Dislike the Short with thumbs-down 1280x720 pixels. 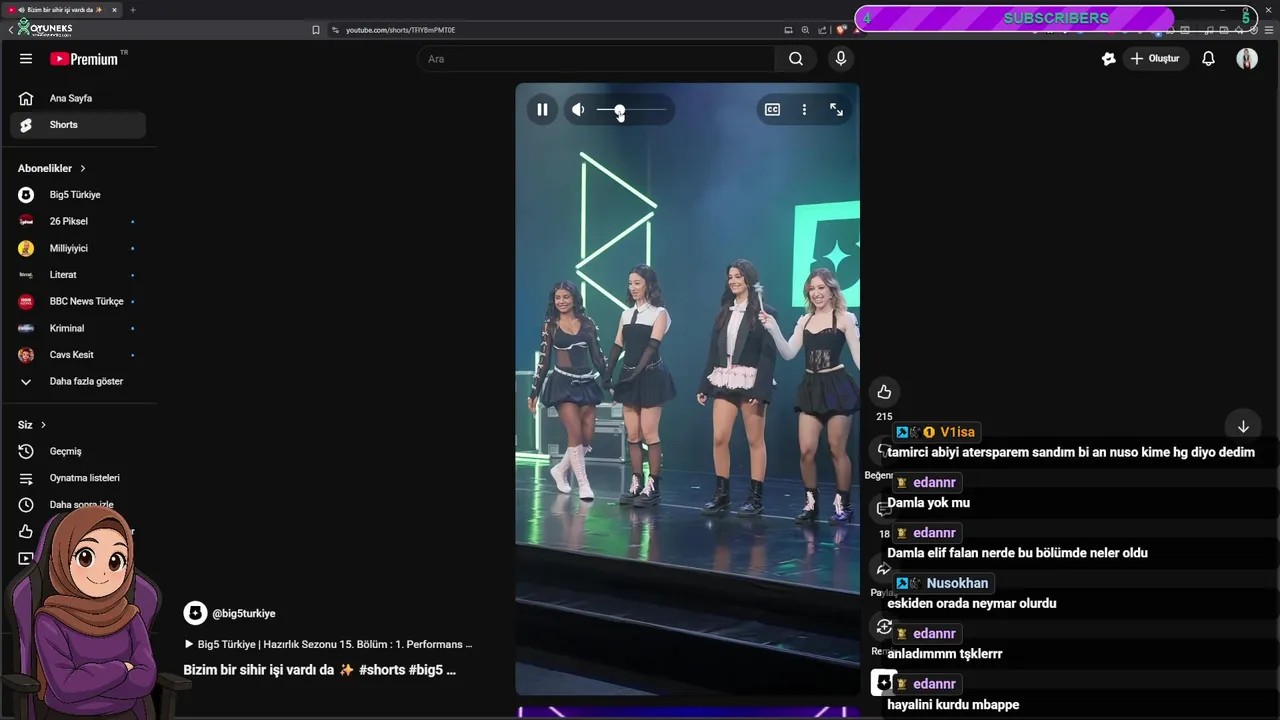tap(884, 450)
